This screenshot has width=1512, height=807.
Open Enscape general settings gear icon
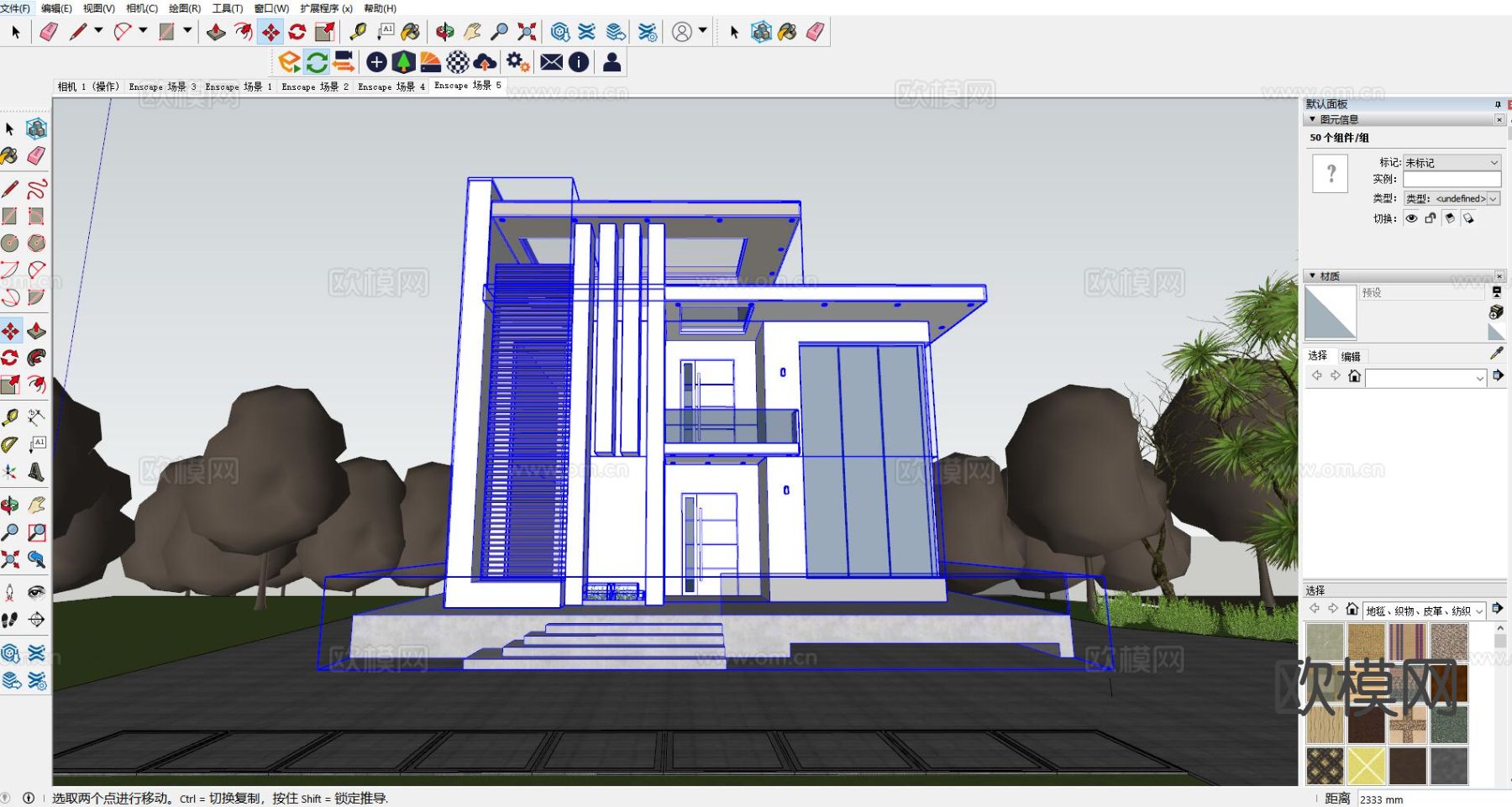517,61
